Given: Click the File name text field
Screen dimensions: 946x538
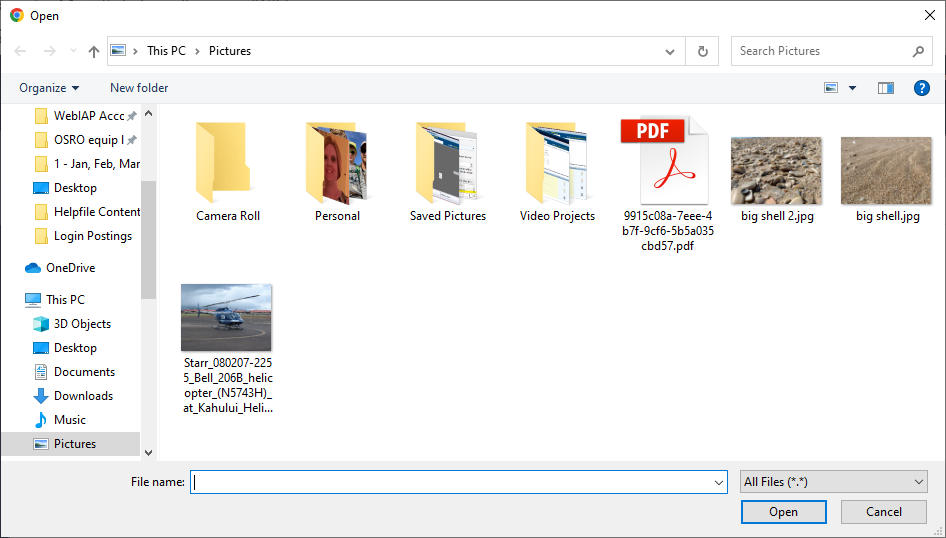Looking at the screenshot, I should pyautogui.click(x=451, y=482).
